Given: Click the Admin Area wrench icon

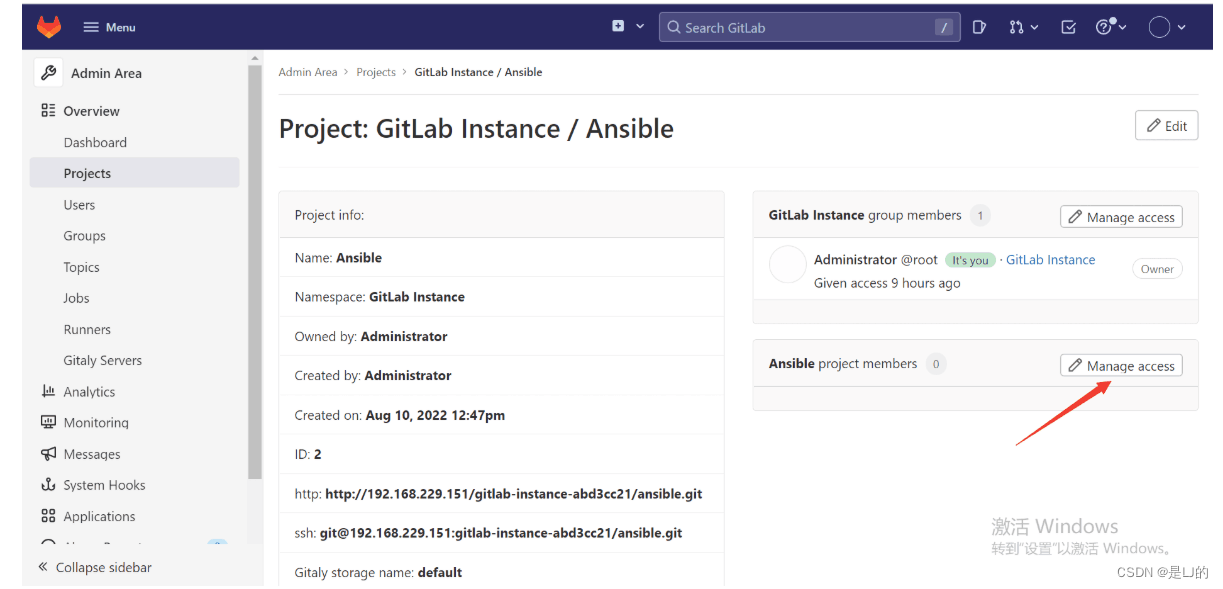Looking at the screenshot, I should (48, 73).
